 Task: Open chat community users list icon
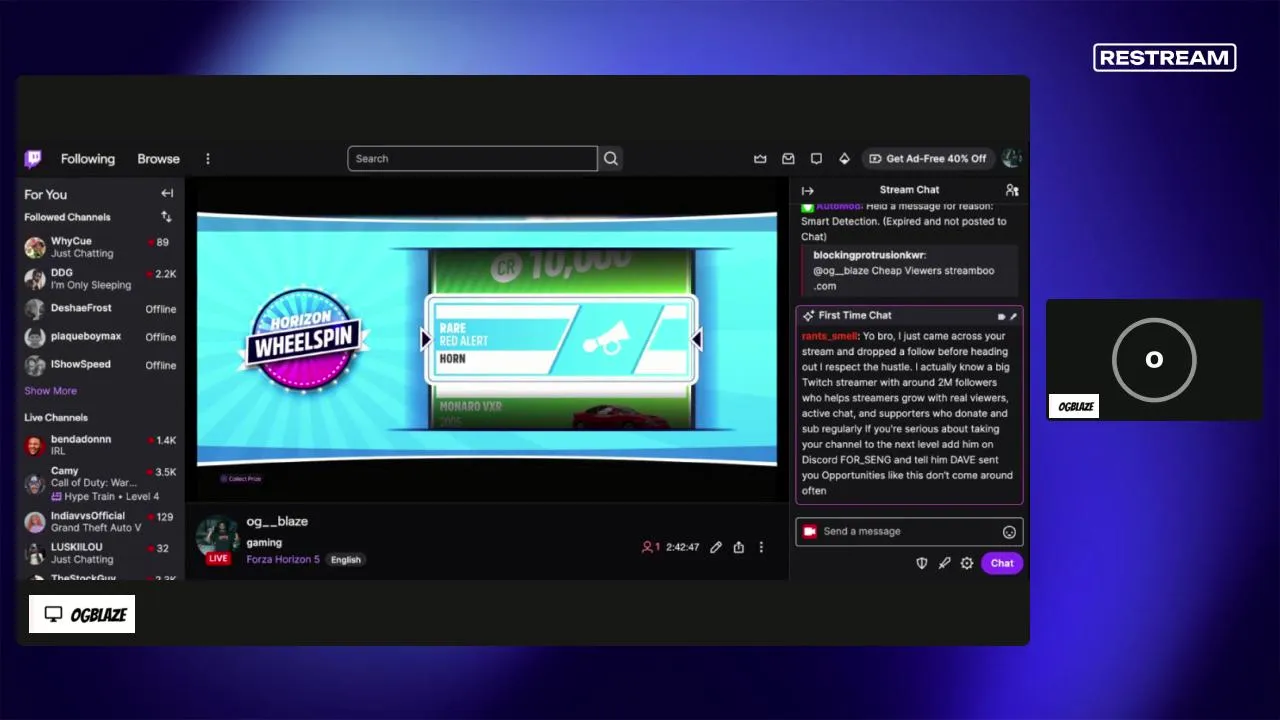click(x=1012, y=190)
